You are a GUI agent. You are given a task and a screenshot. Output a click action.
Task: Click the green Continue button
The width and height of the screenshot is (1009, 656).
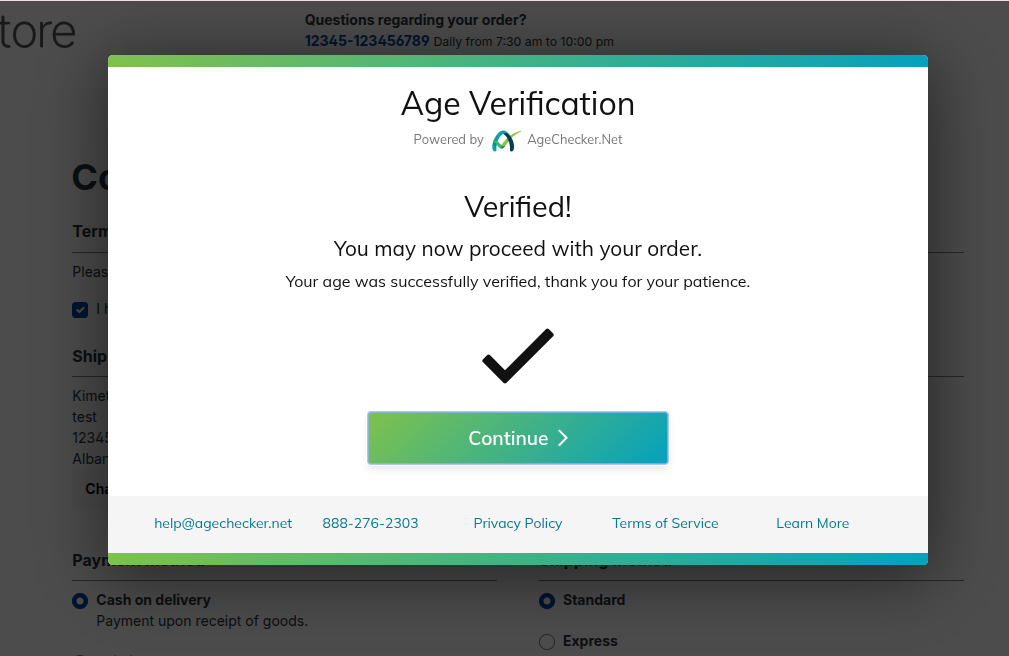pos(517,438)
